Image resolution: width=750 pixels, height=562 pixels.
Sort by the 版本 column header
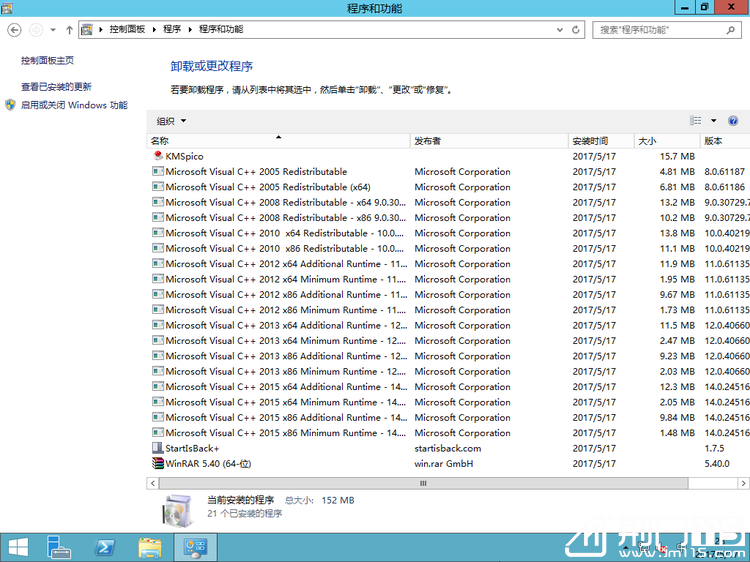725,141
